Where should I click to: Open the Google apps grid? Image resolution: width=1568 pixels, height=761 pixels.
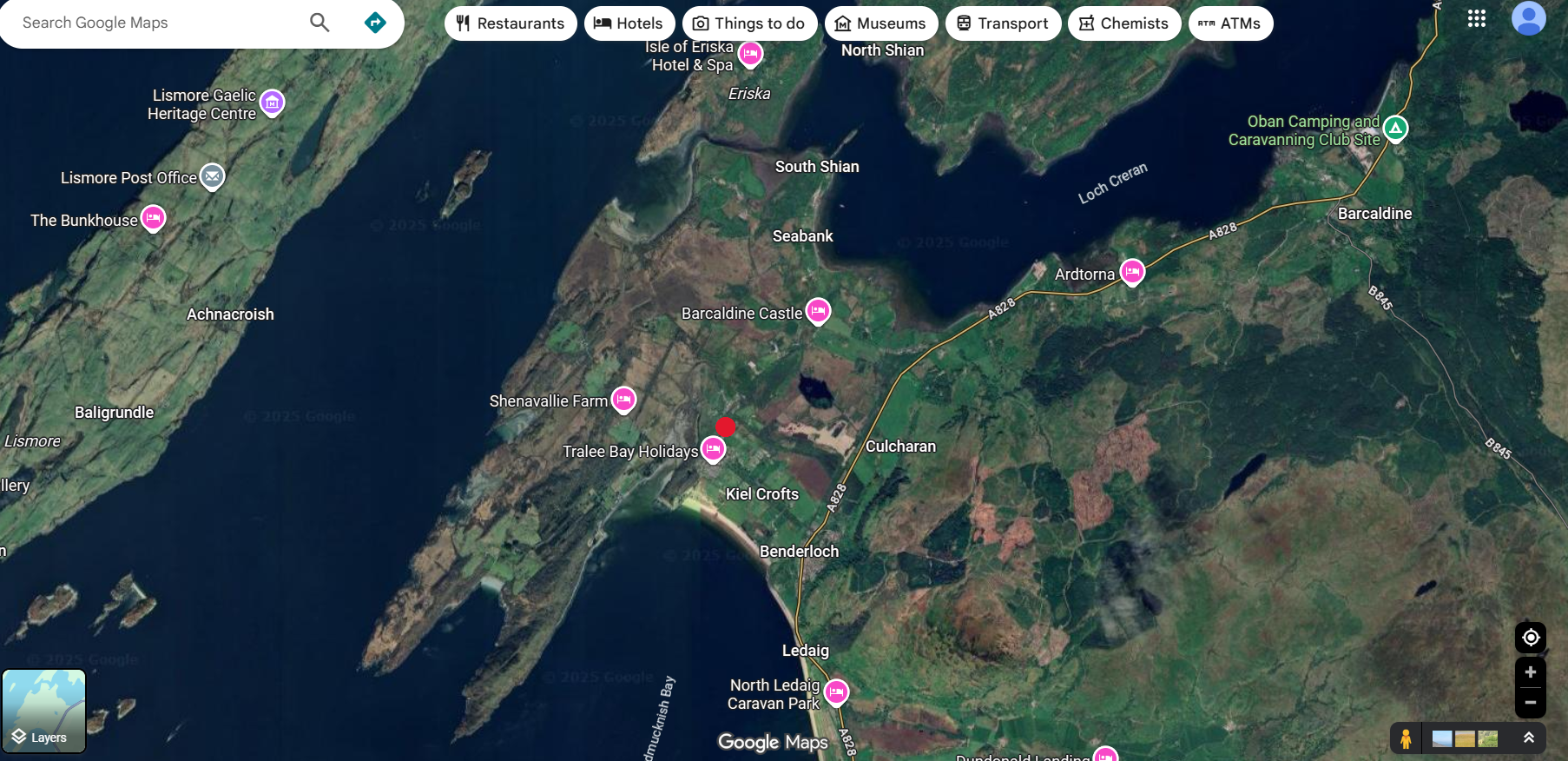[1476, 19]
